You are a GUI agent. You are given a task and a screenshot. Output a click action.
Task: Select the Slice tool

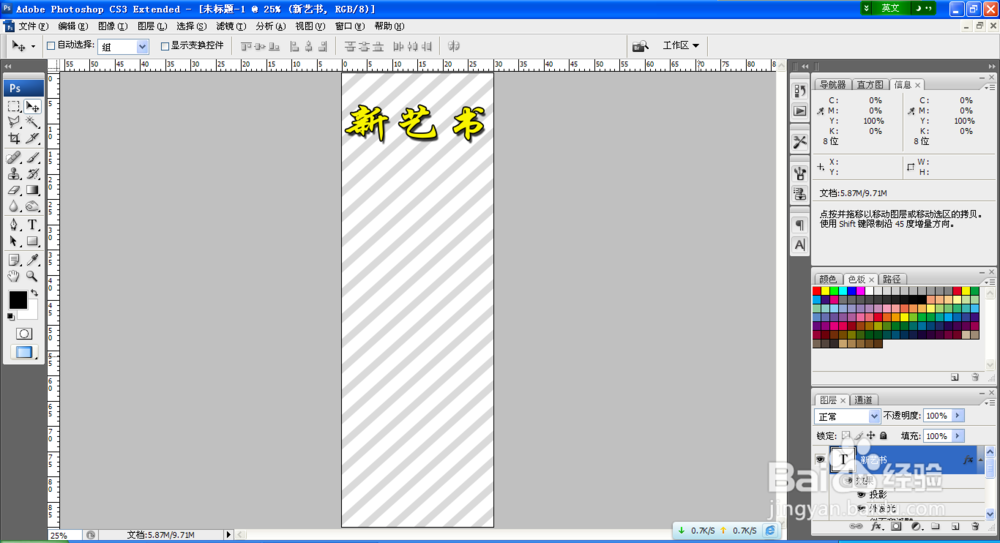pyautogui.click(x=32, y=138)
